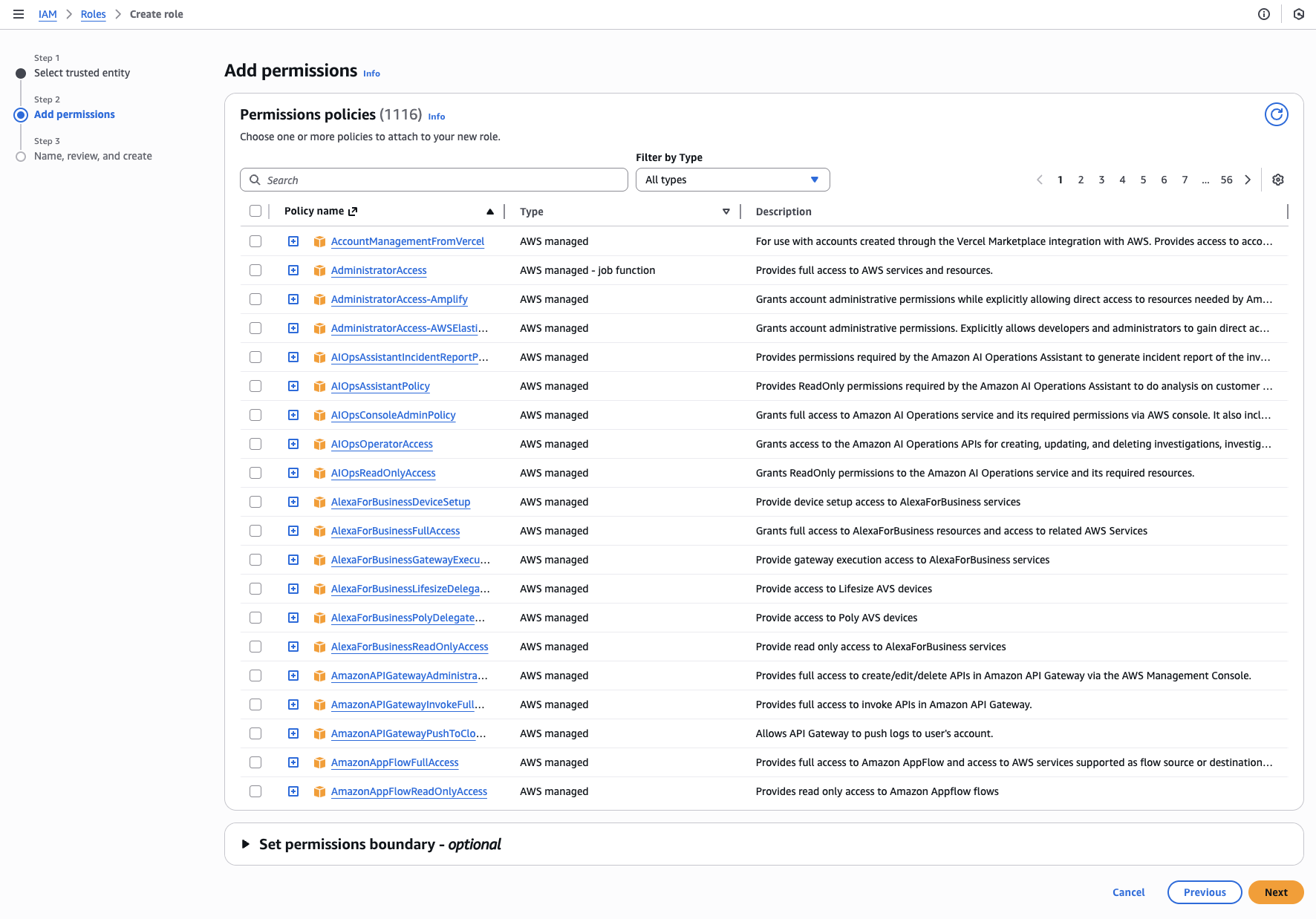The width and height of the screenshot is (1316, 919).
Task: Open the navigation hamburger menu
Action: (x=19, y=13)
